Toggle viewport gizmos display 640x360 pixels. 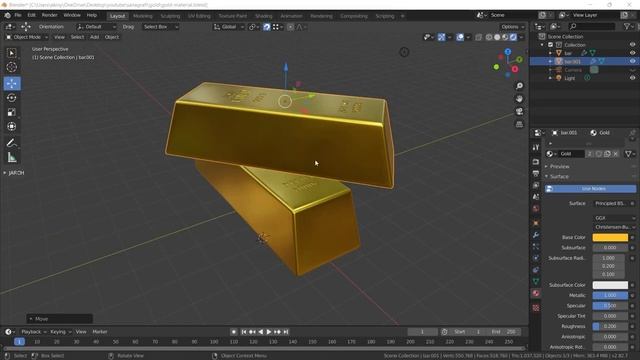point(441,37)
